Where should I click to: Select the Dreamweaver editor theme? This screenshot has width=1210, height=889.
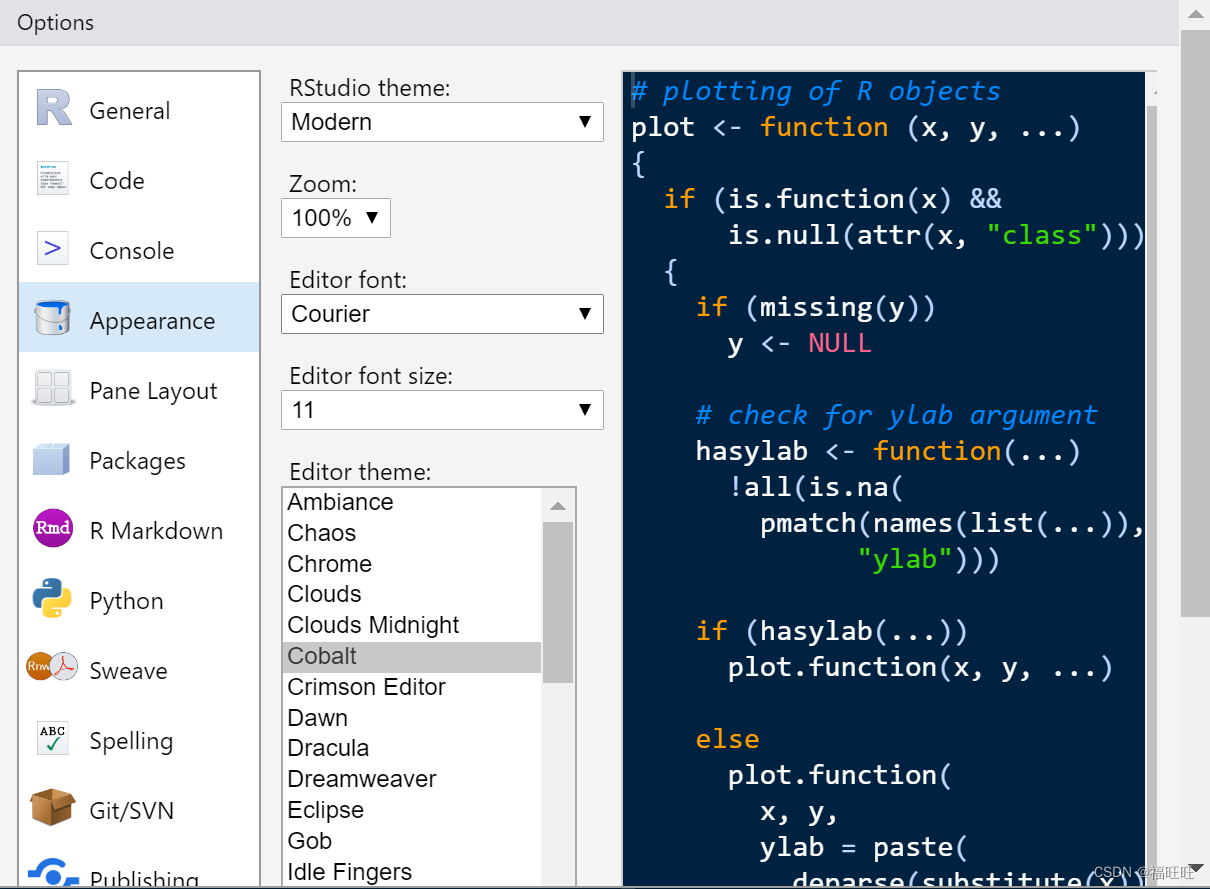[x=412, y=779]
